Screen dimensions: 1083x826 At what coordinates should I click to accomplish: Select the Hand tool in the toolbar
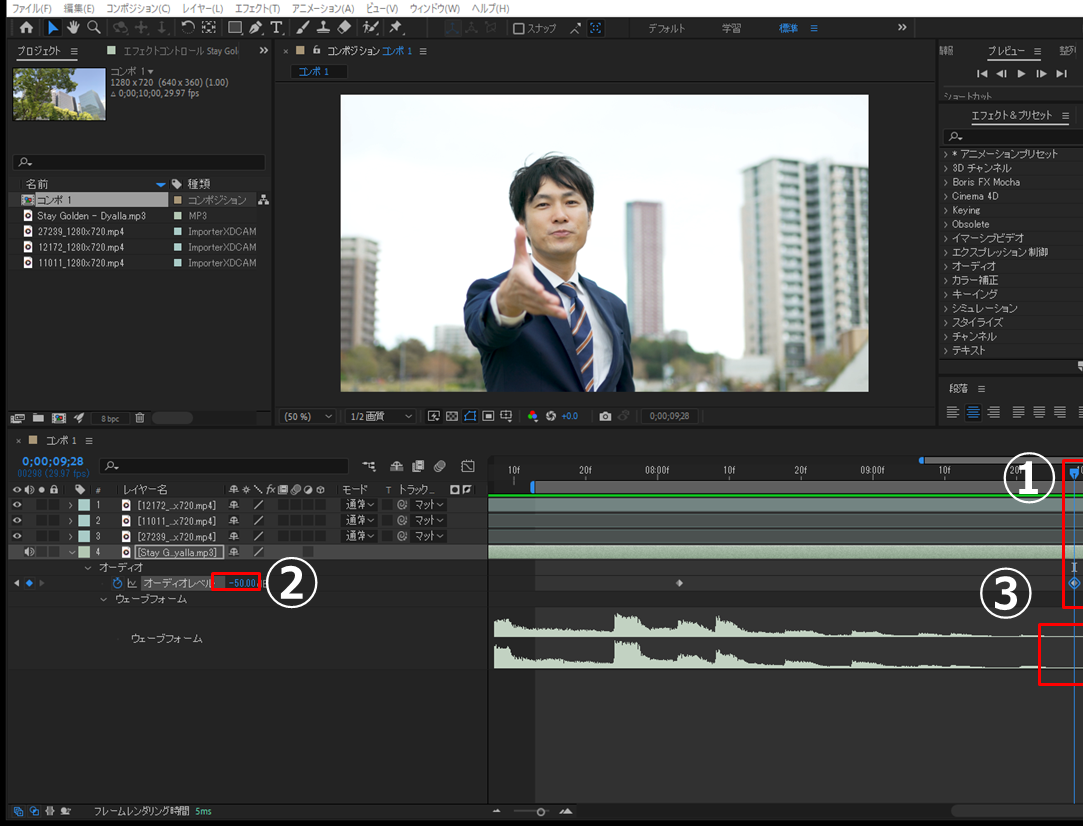click(x=73, y=28)
